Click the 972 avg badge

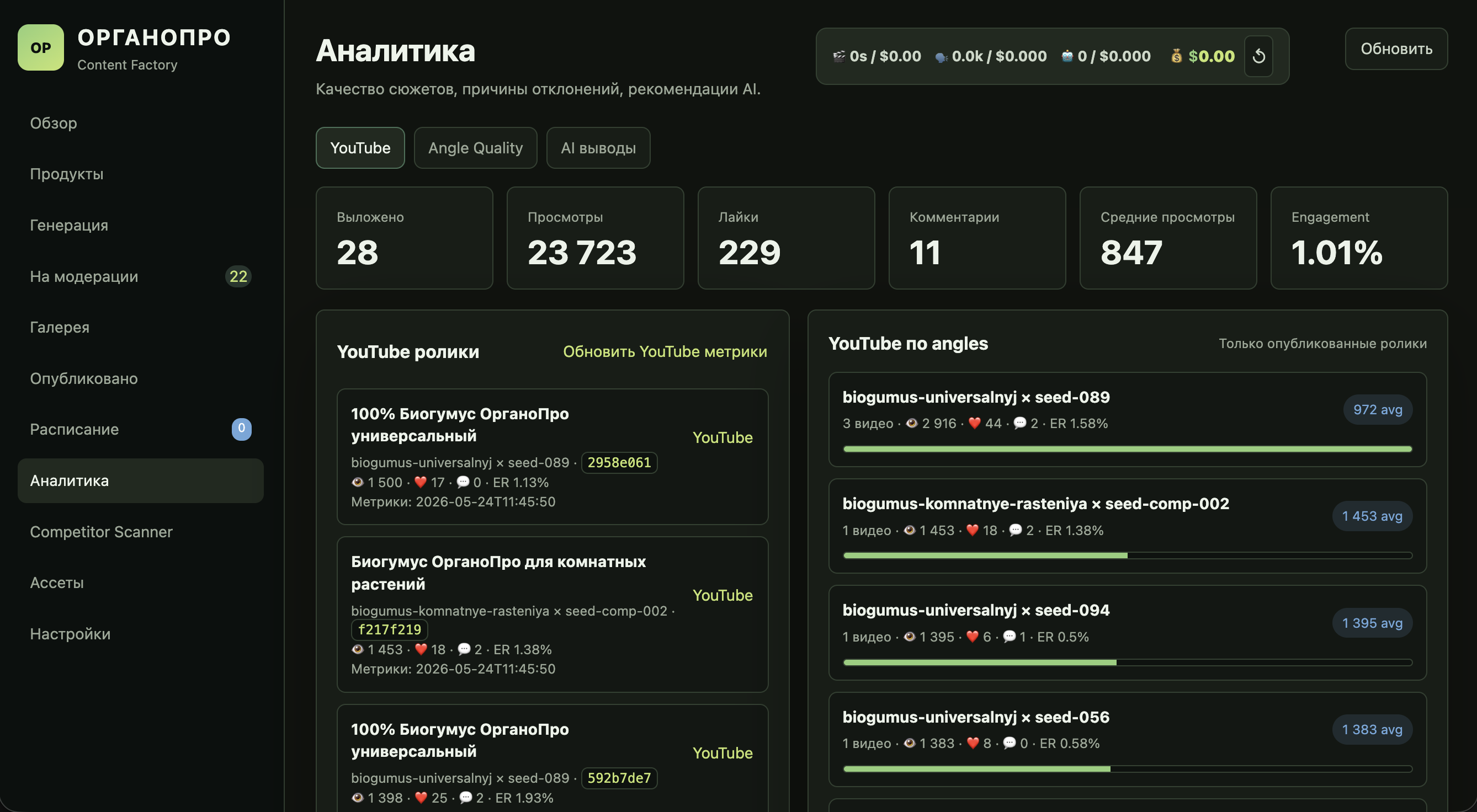(x=1378, y=410)
